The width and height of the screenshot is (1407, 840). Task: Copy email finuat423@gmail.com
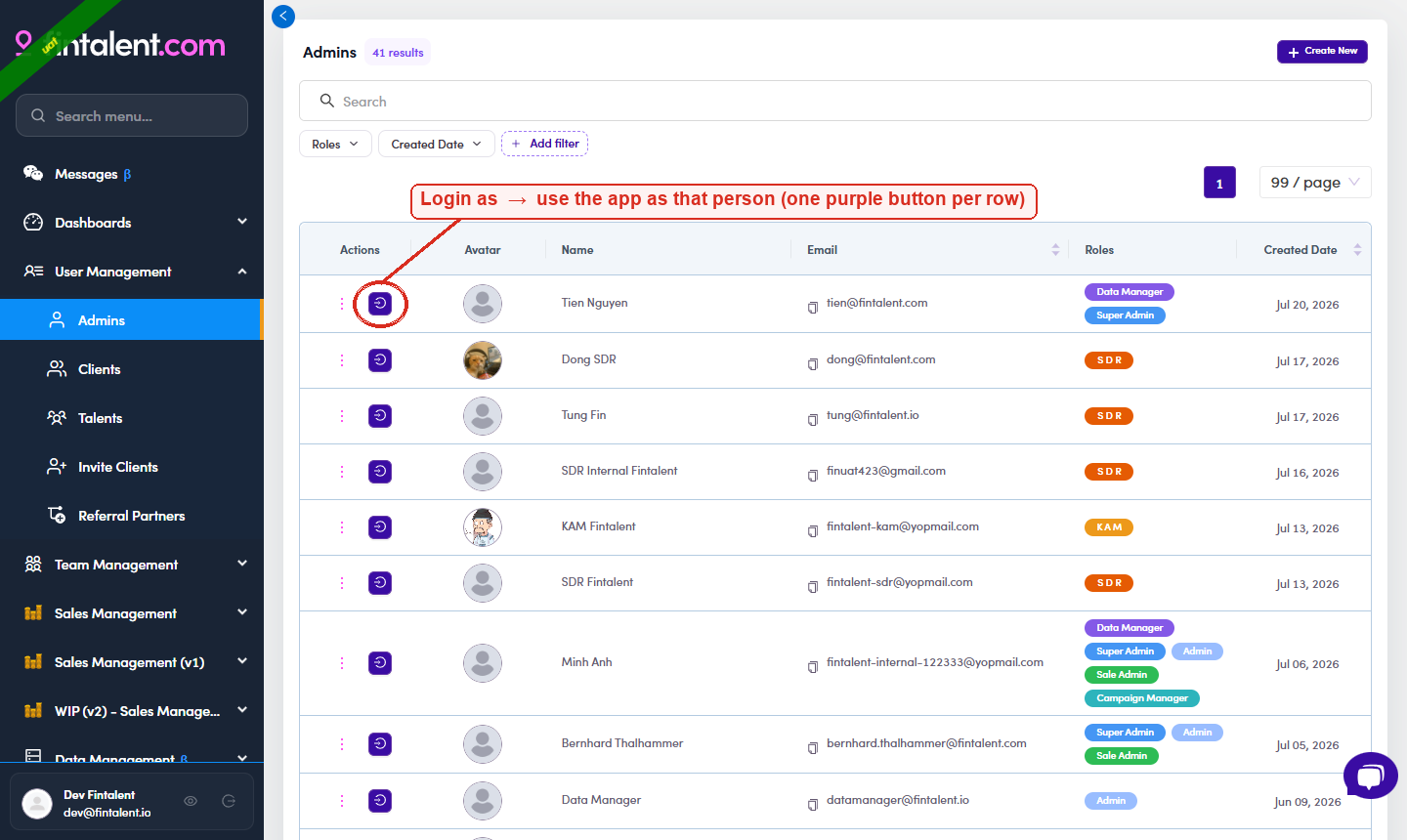point(813,476)
